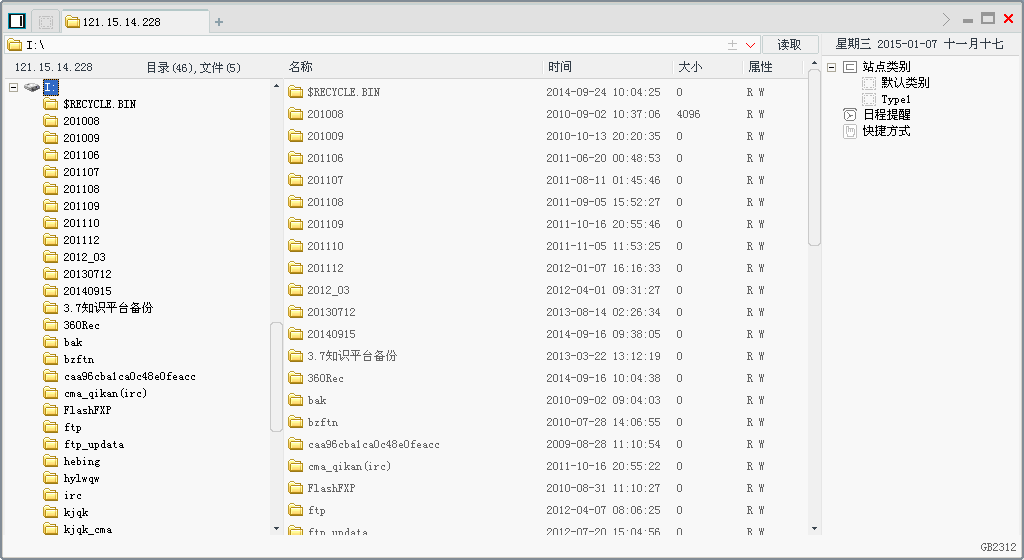Viewport: 1024px width, 560px height.
Task: Select the 121.15.14.228 tab
Action: point(136,22)
